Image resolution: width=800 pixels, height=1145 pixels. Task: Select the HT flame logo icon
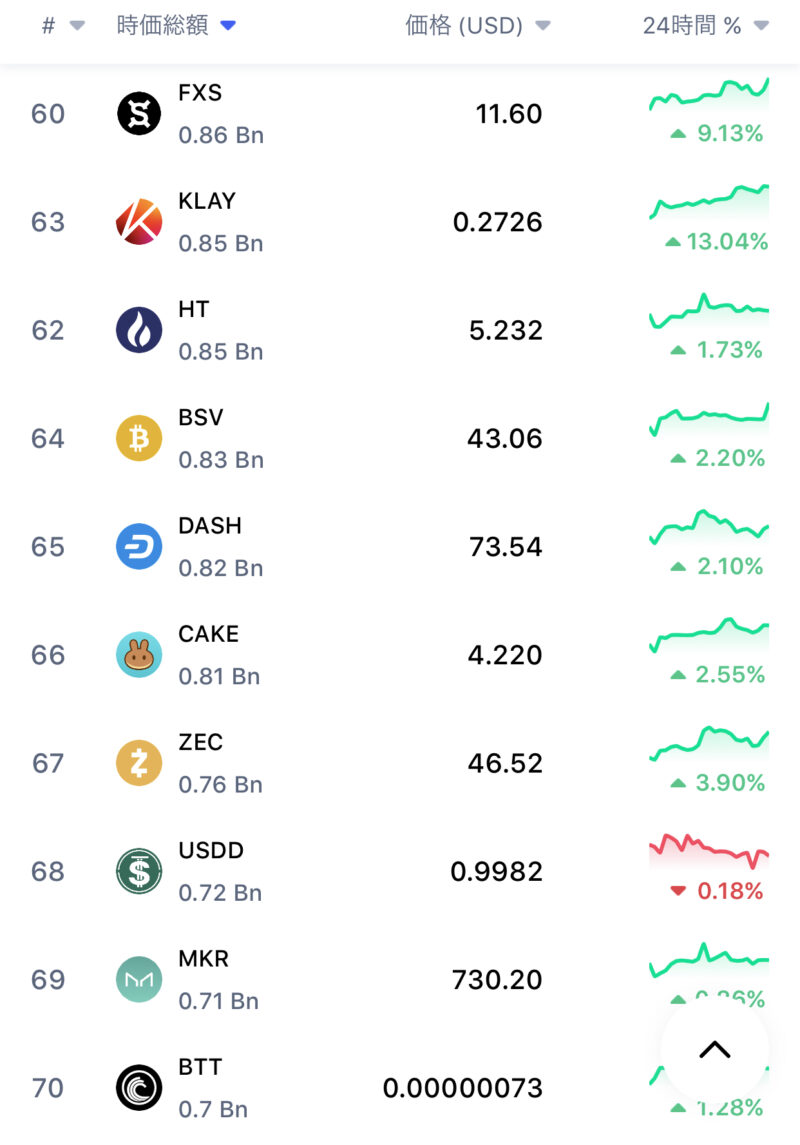(139, 330)
